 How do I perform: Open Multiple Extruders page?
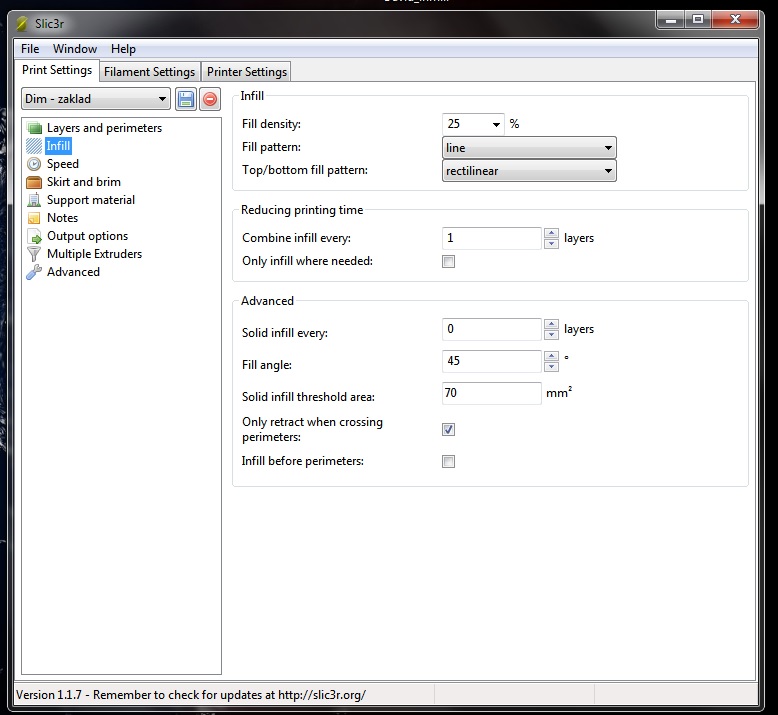pos(94,254)
